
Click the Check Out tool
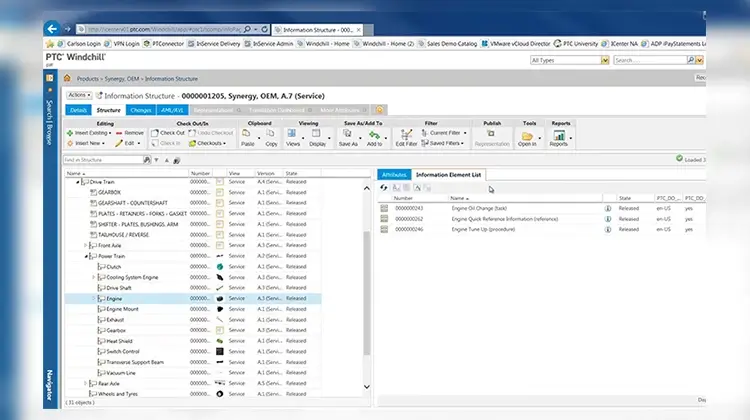168,133
